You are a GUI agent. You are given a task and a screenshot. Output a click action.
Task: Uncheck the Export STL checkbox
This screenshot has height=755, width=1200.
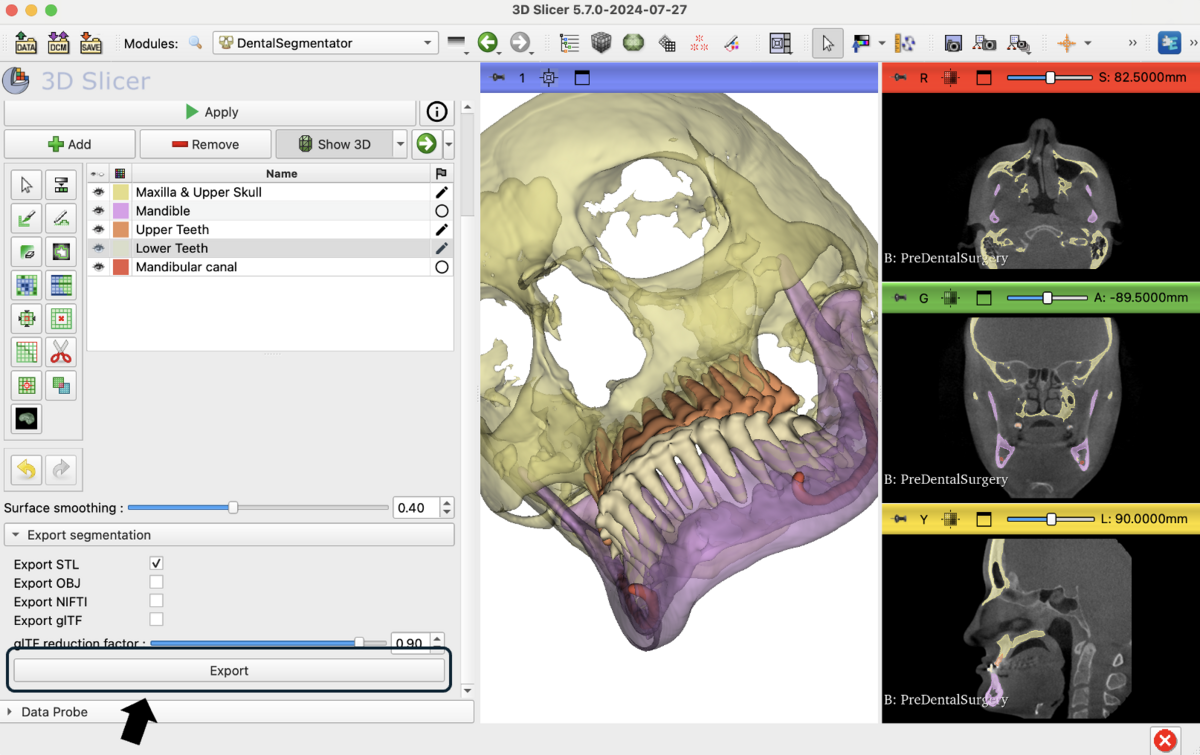click(x=156, y=564)
